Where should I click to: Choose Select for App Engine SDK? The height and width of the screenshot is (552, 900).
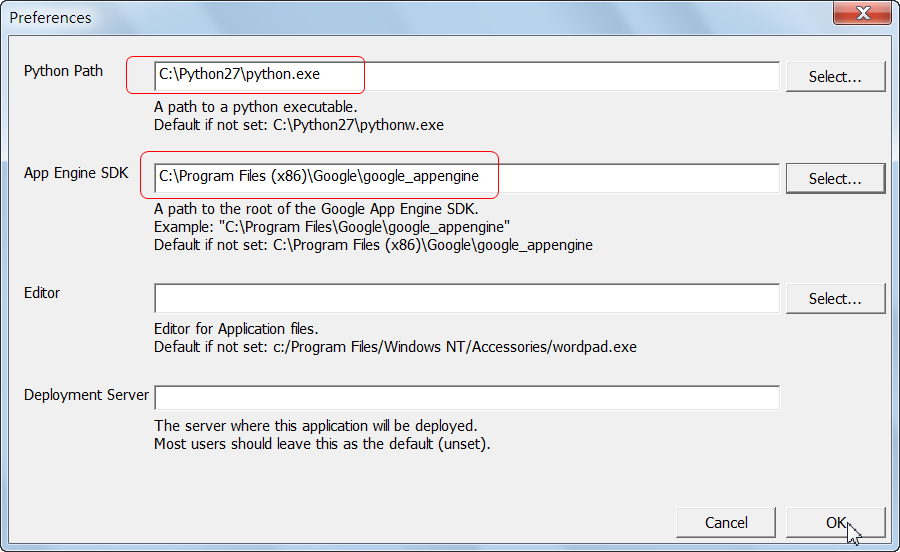click(835, 178)
